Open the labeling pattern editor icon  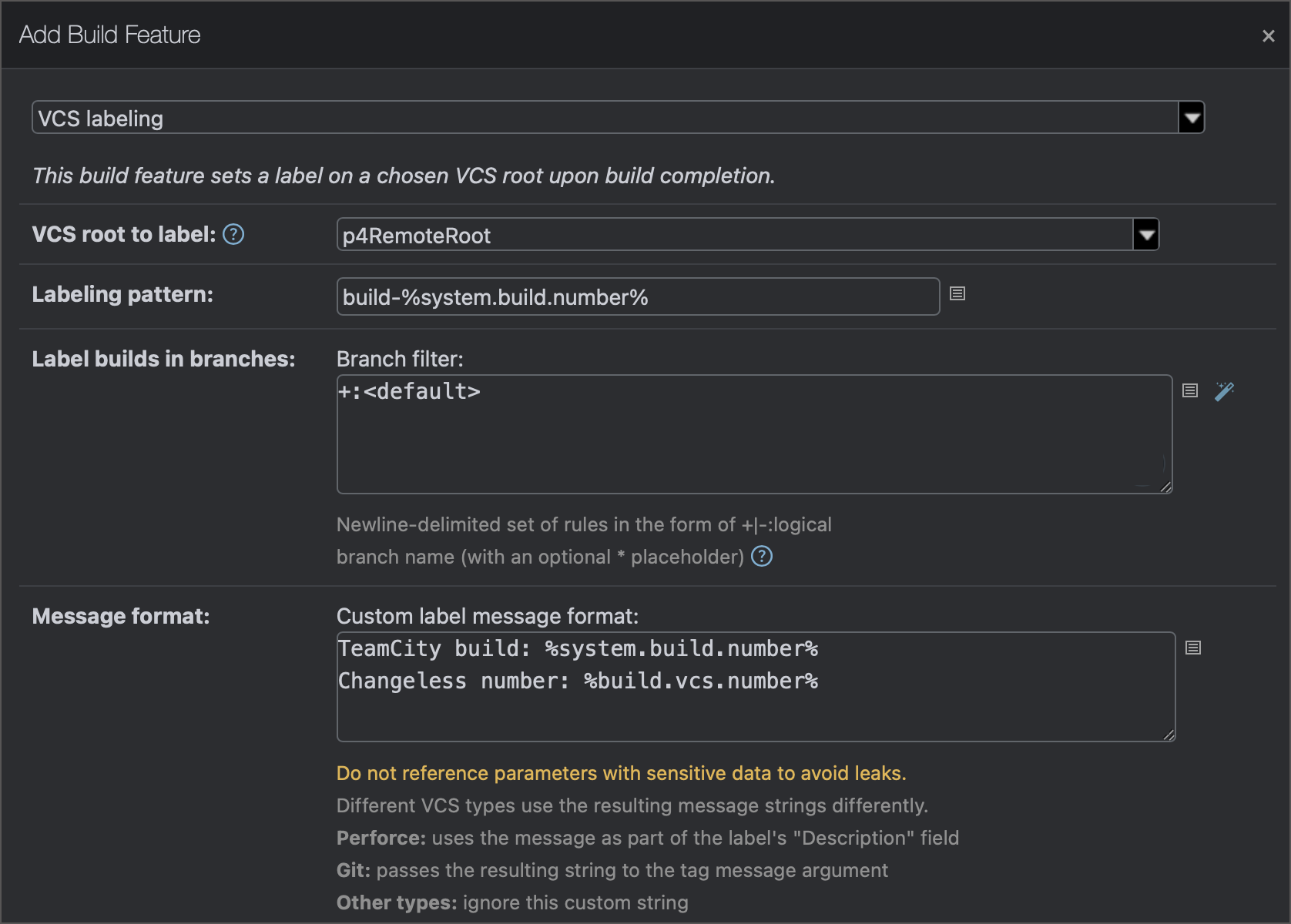coord(957,294)
